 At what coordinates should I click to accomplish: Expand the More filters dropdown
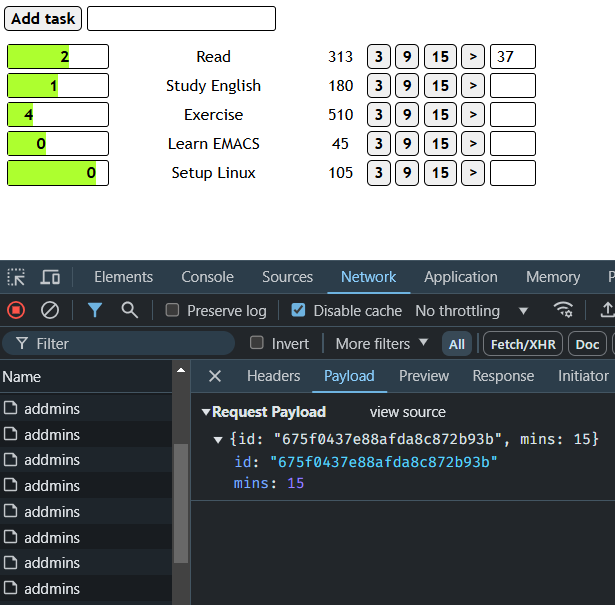coord(381,344)
